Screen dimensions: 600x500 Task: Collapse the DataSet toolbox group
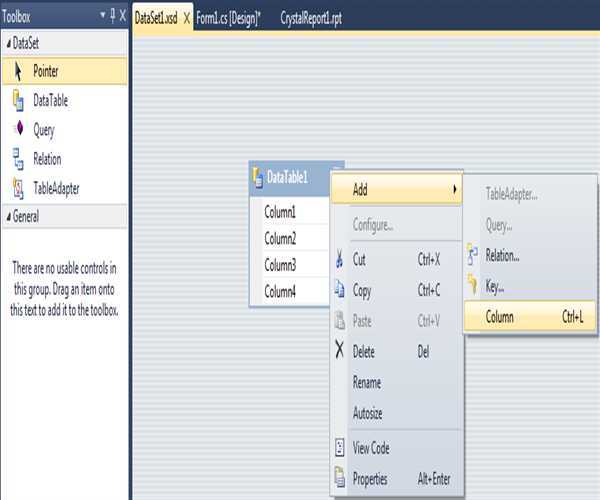(5, 44)
